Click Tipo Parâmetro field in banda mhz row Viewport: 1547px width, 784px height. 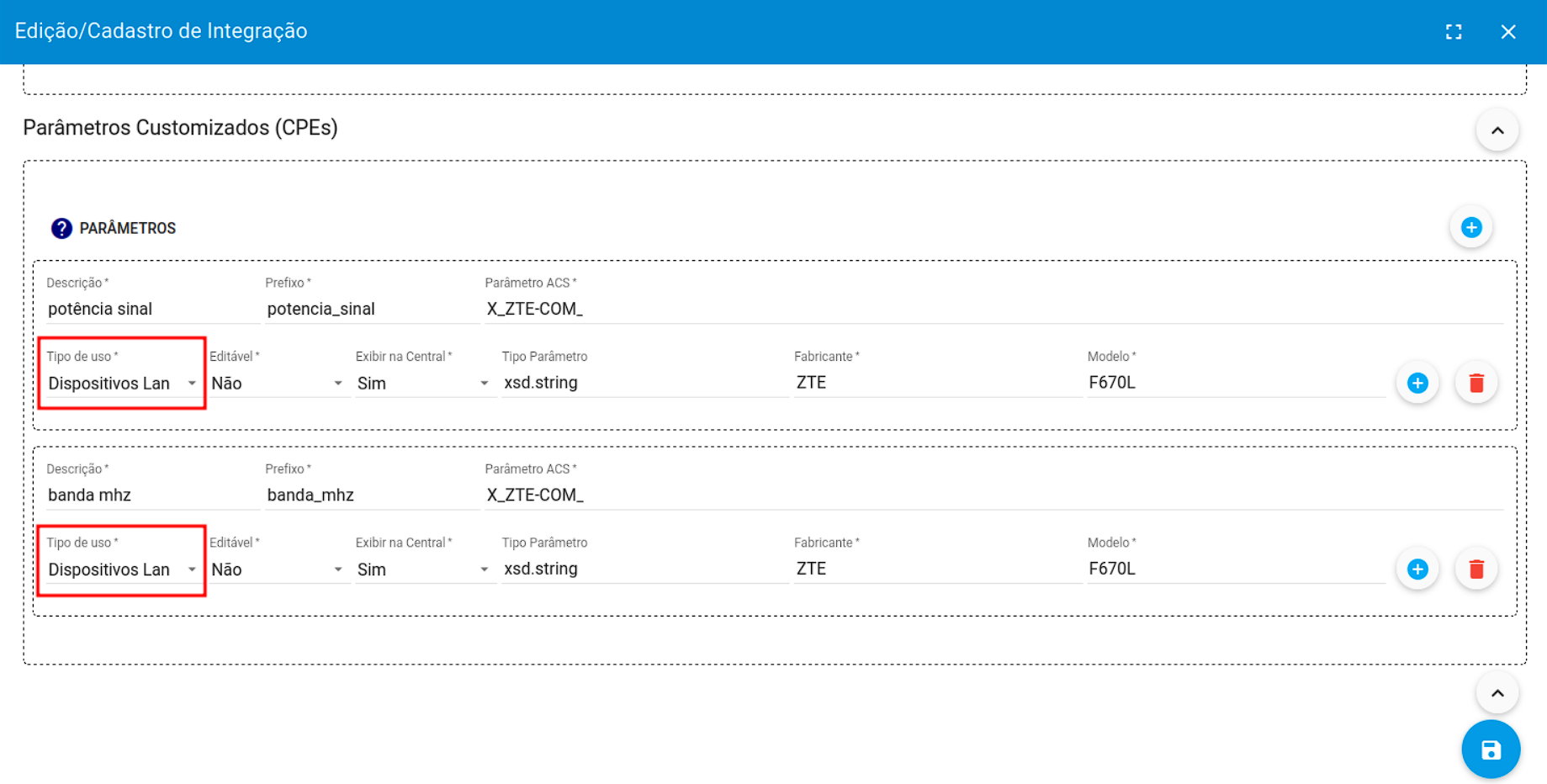[x=644, y=569]
